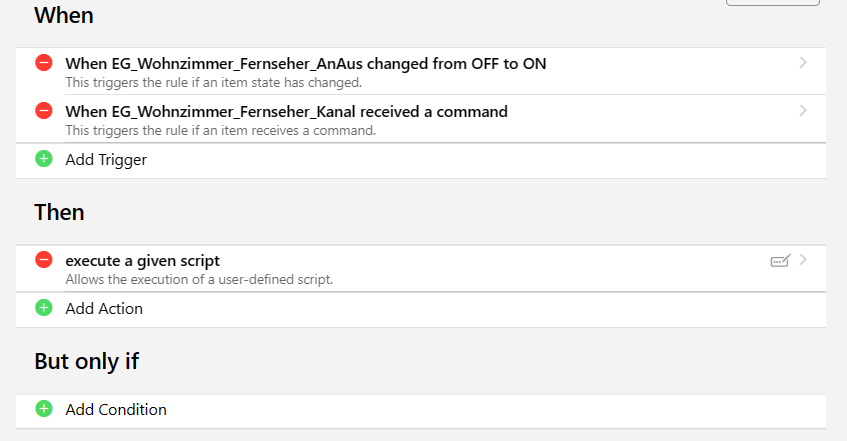The width and height of the screenshot is (847, 441).
Task: Delete the EG_Wohnzimmer_Fernseher_Kanal trigger with red minus
Action: pyautogui.click(x=44, y=111)
